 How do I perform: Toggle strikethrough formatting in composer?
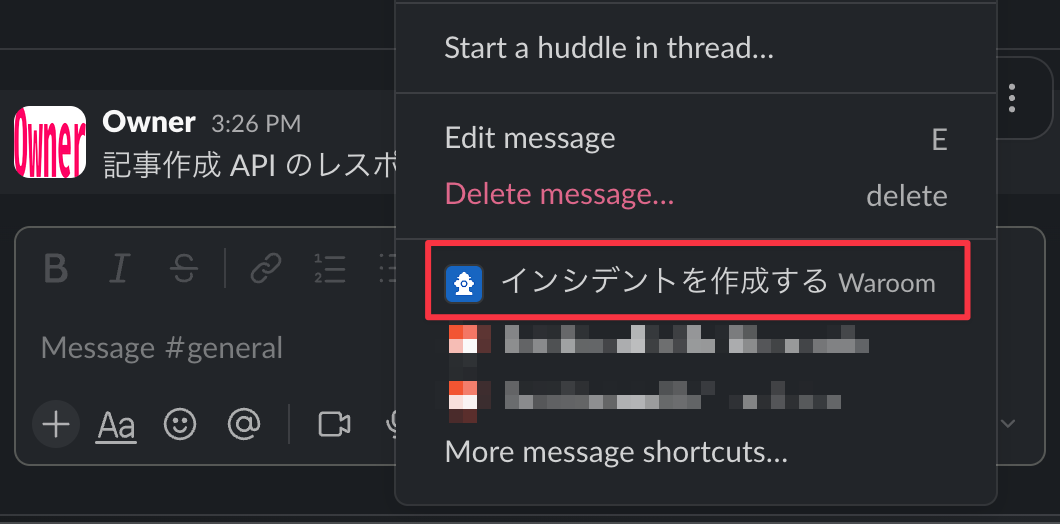(x=183, y=269)
